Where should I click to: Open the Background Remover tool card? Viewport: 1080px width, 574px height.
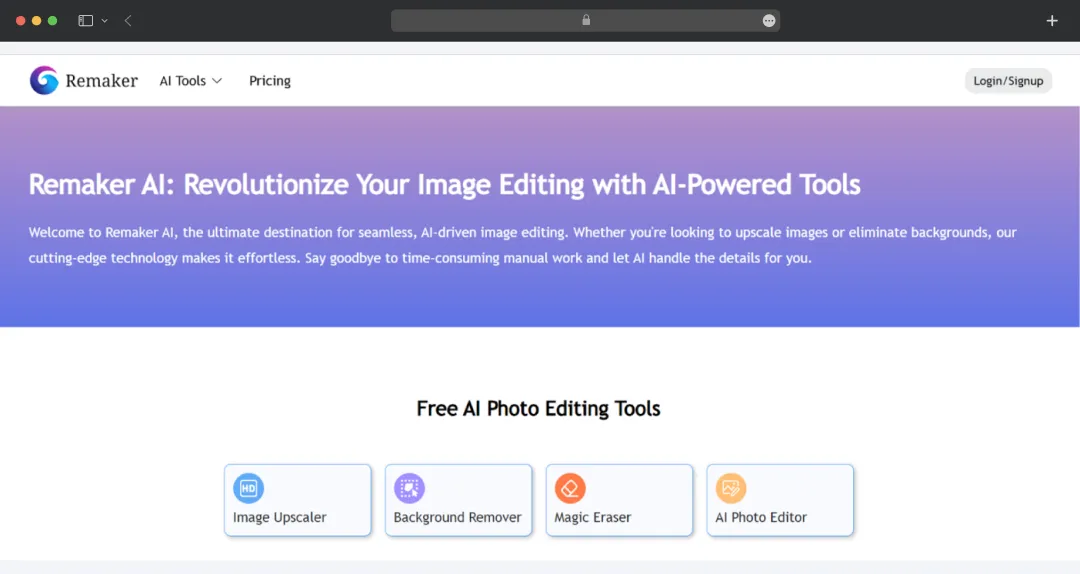click(458, 500)
